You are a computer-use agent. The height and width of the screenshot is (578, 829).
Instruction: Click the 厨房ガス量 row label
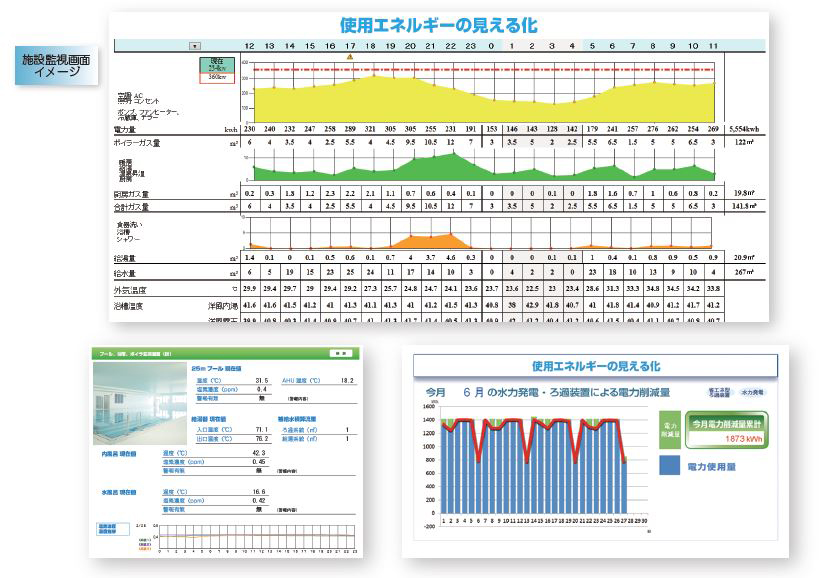point(131,194)
